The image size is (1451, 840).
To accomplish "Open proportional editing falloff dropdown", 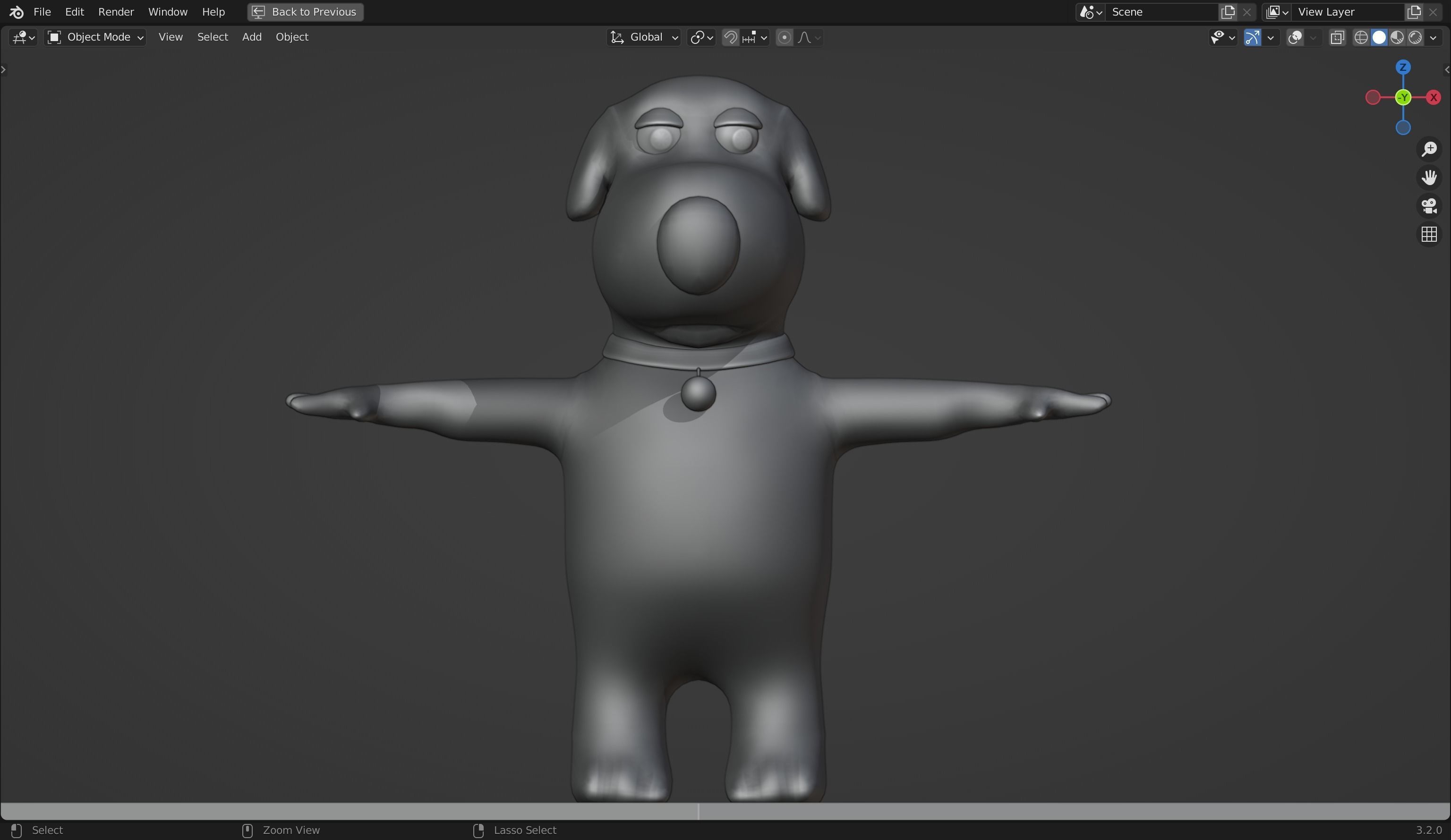I will (809, 37).
